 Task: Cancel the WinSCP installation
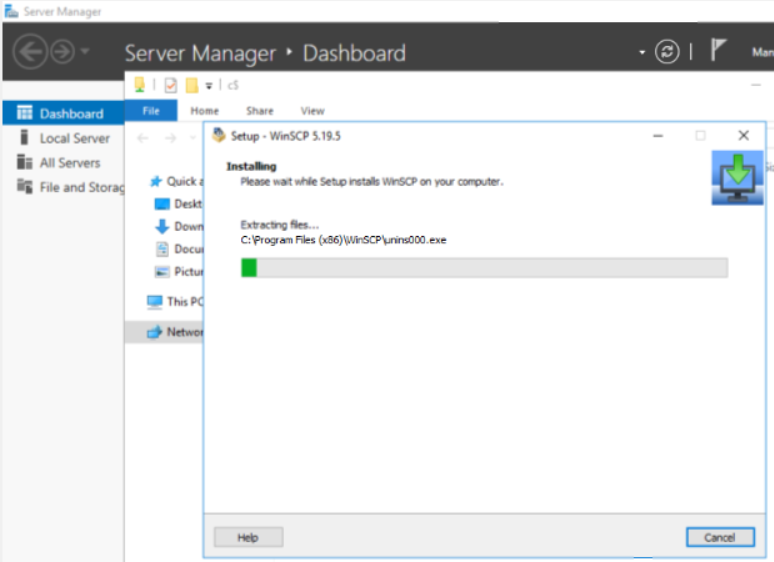(720, 537)
